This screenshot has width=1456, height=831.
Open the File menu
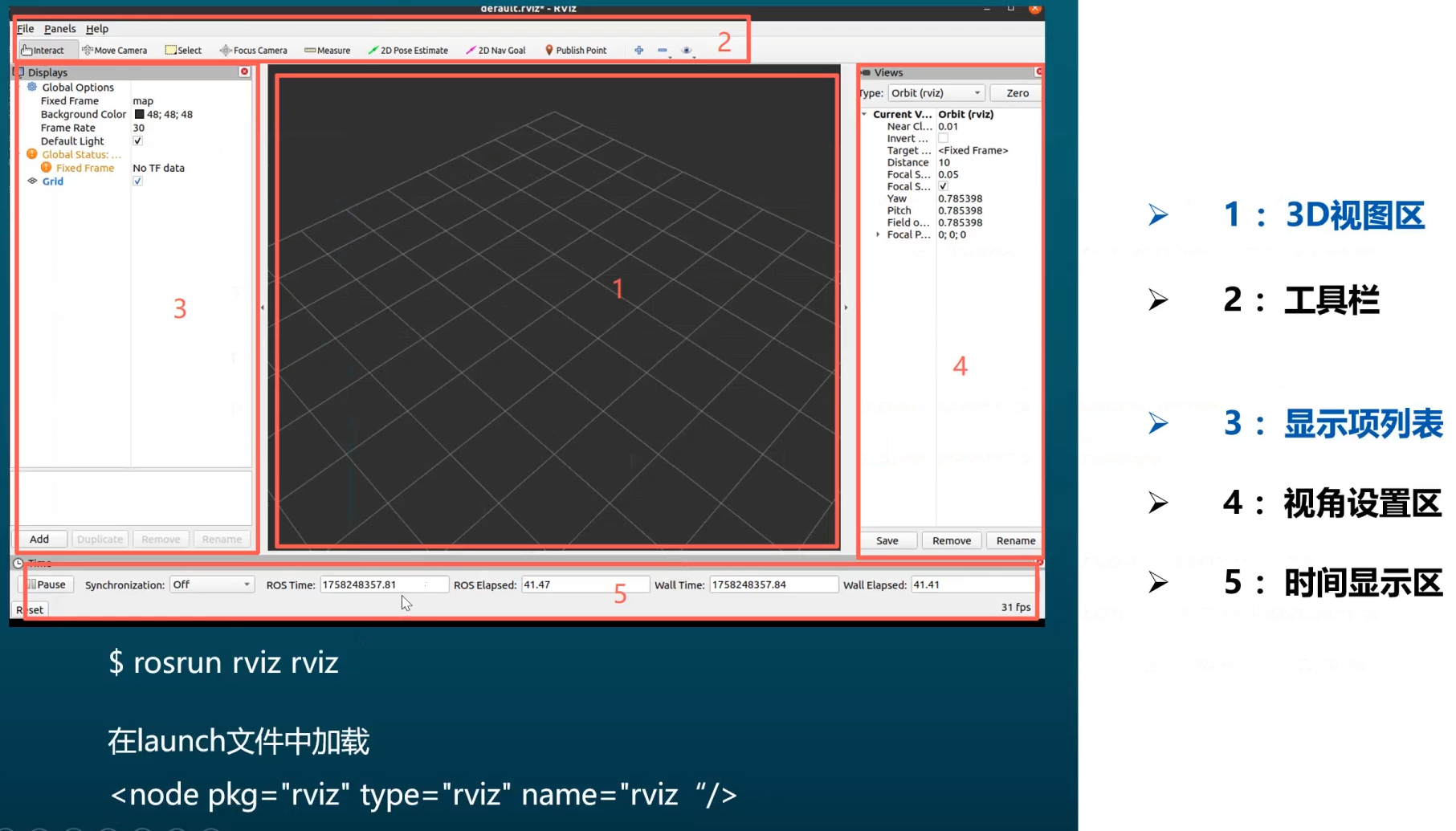25,29
